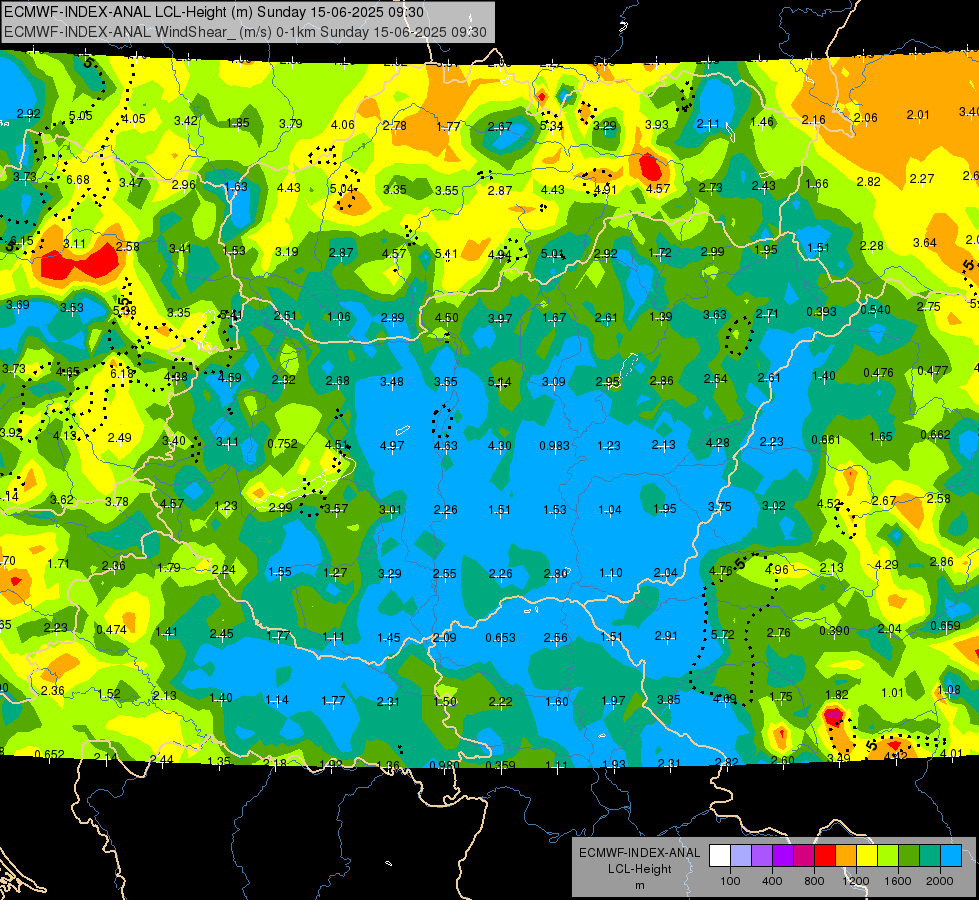
Task: Click the wind shear value 0.390
Action: pyautogui.click(x=835, y=631)
